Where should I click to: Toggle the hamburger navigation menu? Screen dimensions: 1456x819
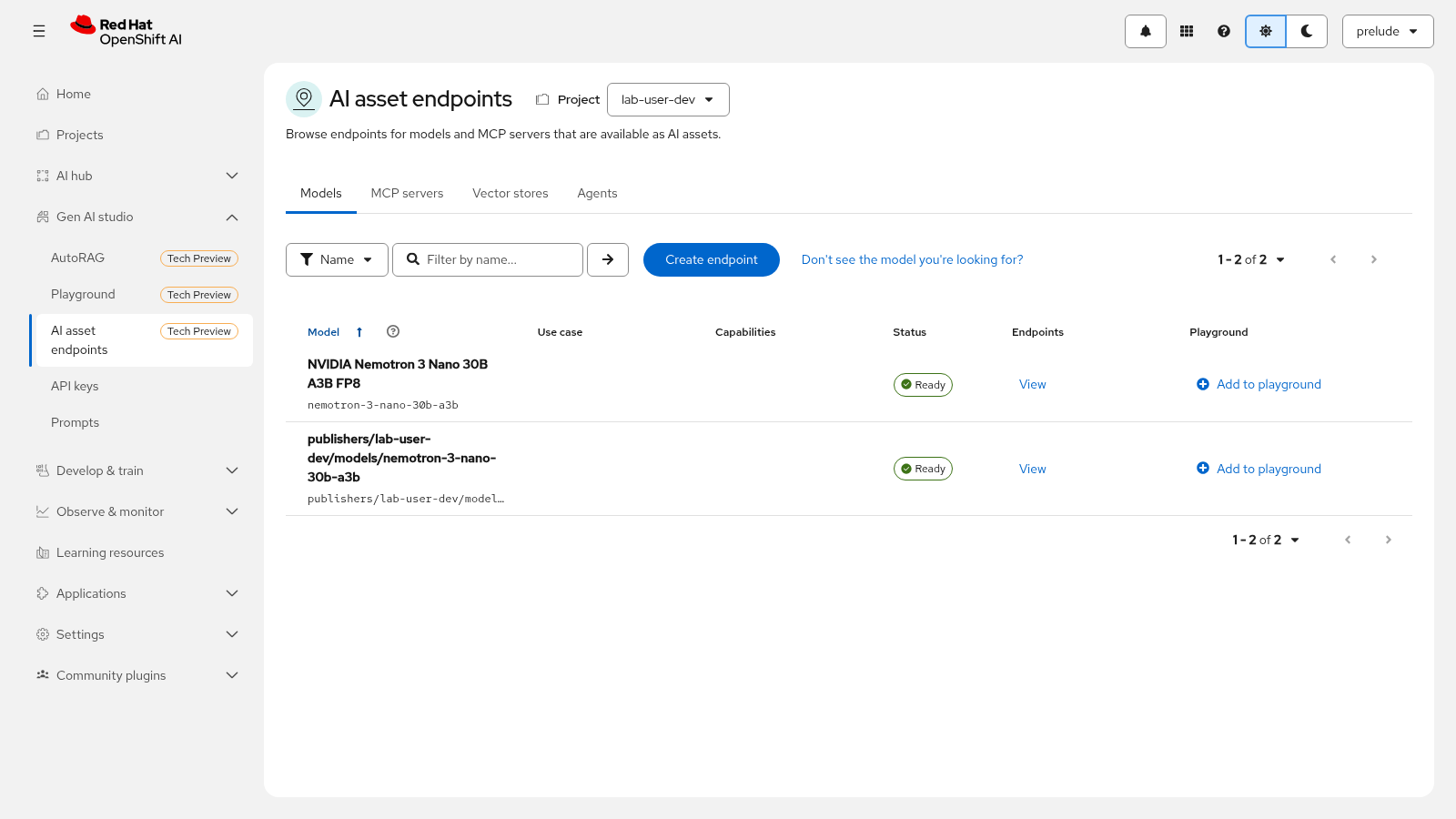pos(39,31)
